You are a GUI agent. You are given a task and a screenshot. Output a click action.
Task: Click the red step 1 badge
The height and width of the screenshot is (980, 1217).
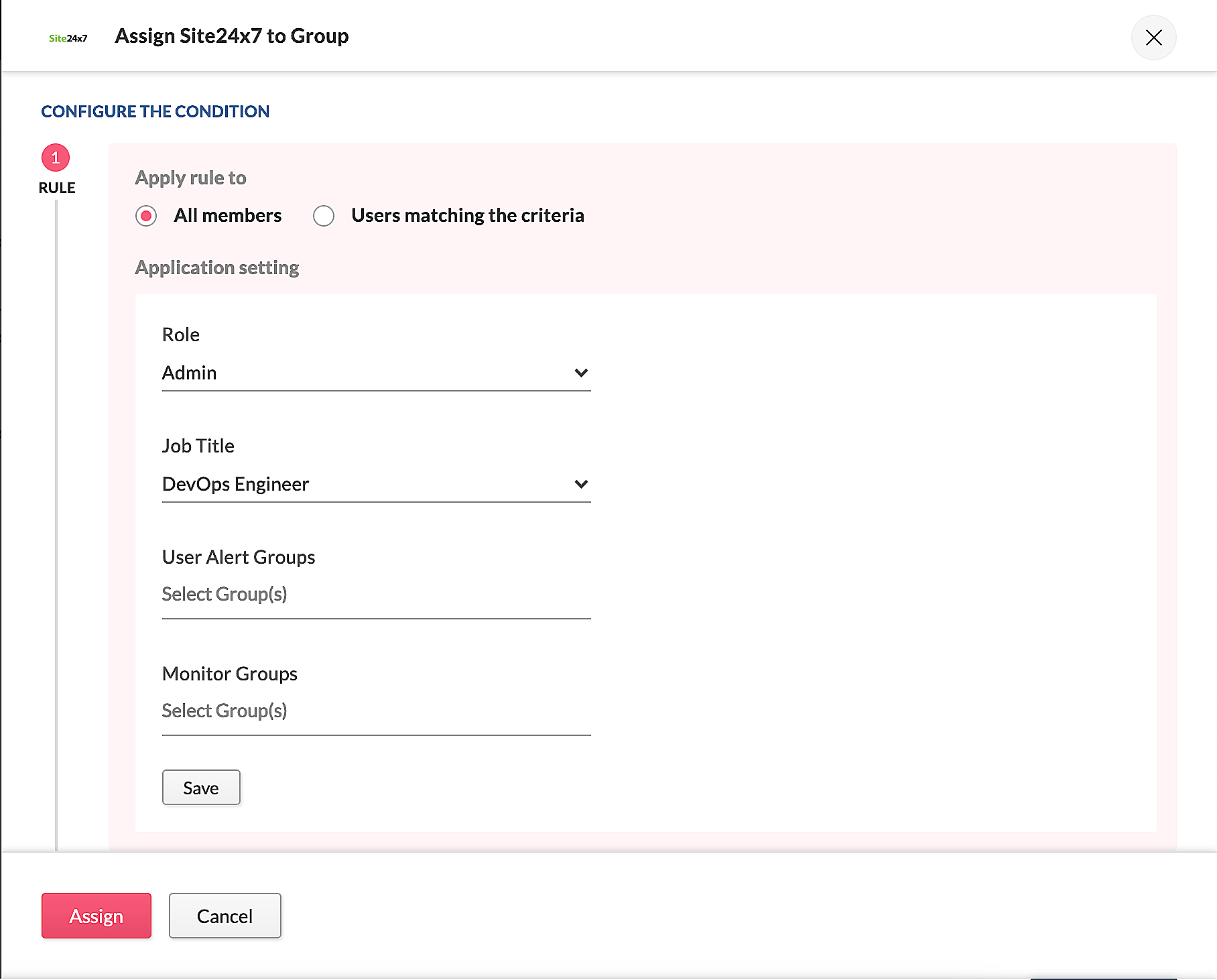click(x=56, y=158)
